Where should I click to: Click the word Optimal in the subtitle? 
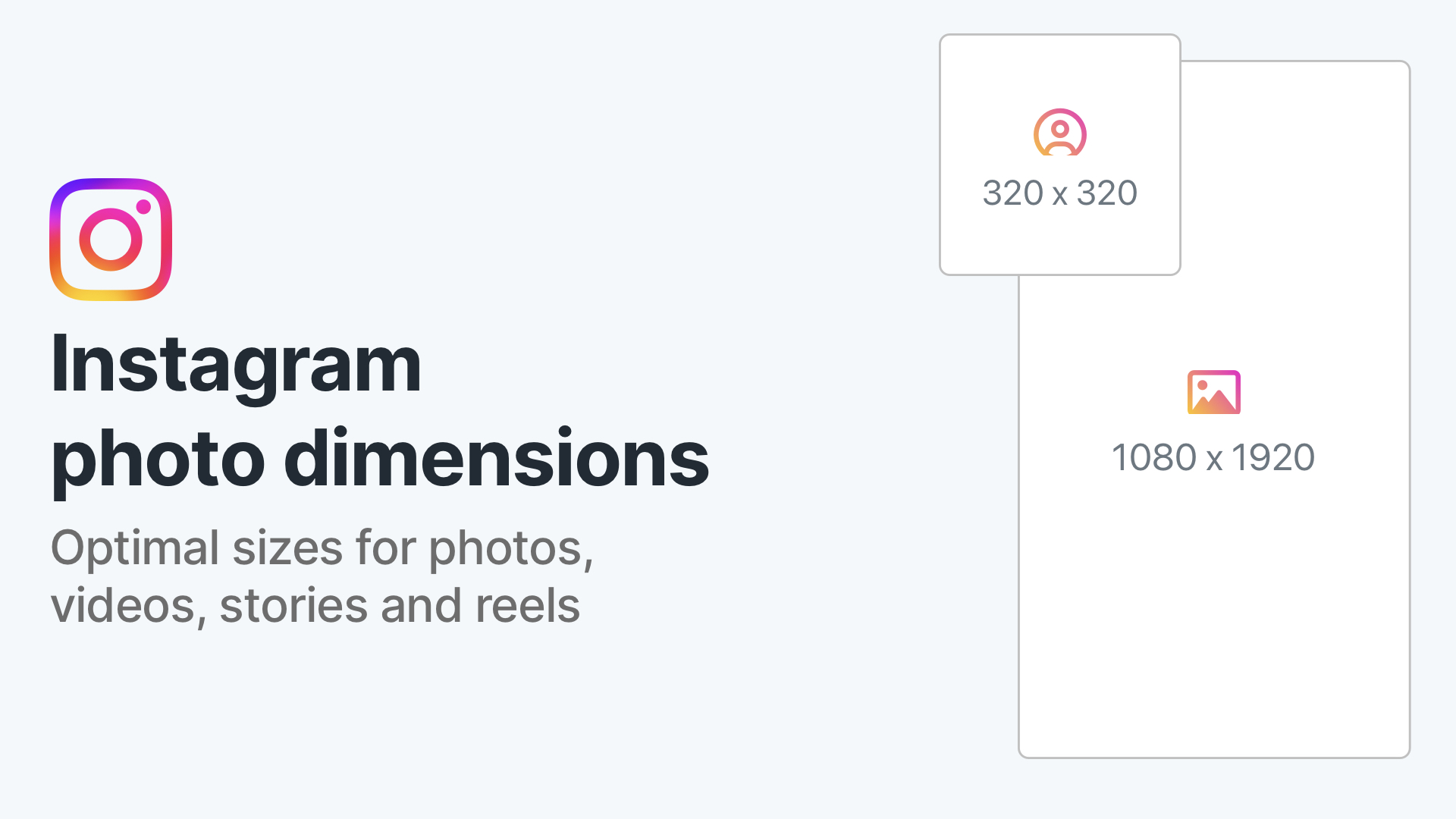(x=135, y=548)
